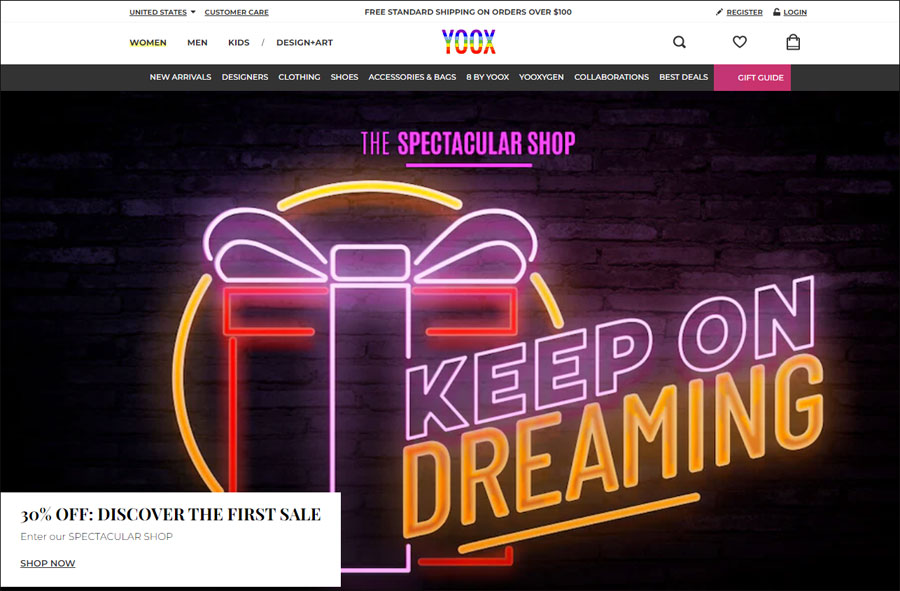Open the YOOXYGEN menu
Image resolution: width=900 pixels, height=591 pixels.
(541, 77)
